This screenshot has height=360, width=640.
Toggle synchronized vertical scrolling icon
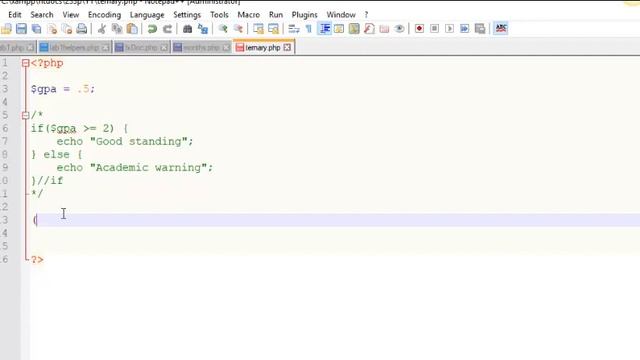258,29
